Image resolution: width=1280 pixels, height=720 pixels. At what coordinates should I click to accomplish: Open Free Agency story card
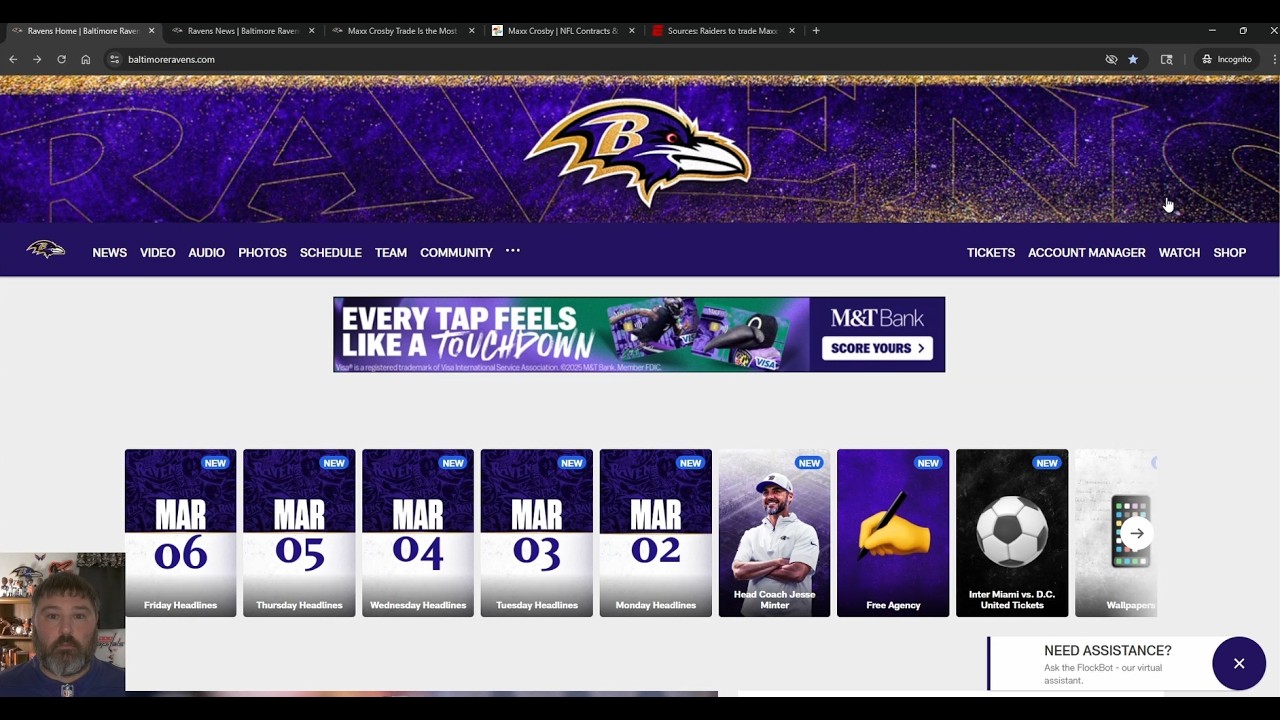pyautogui.click(x=893, y=533)
